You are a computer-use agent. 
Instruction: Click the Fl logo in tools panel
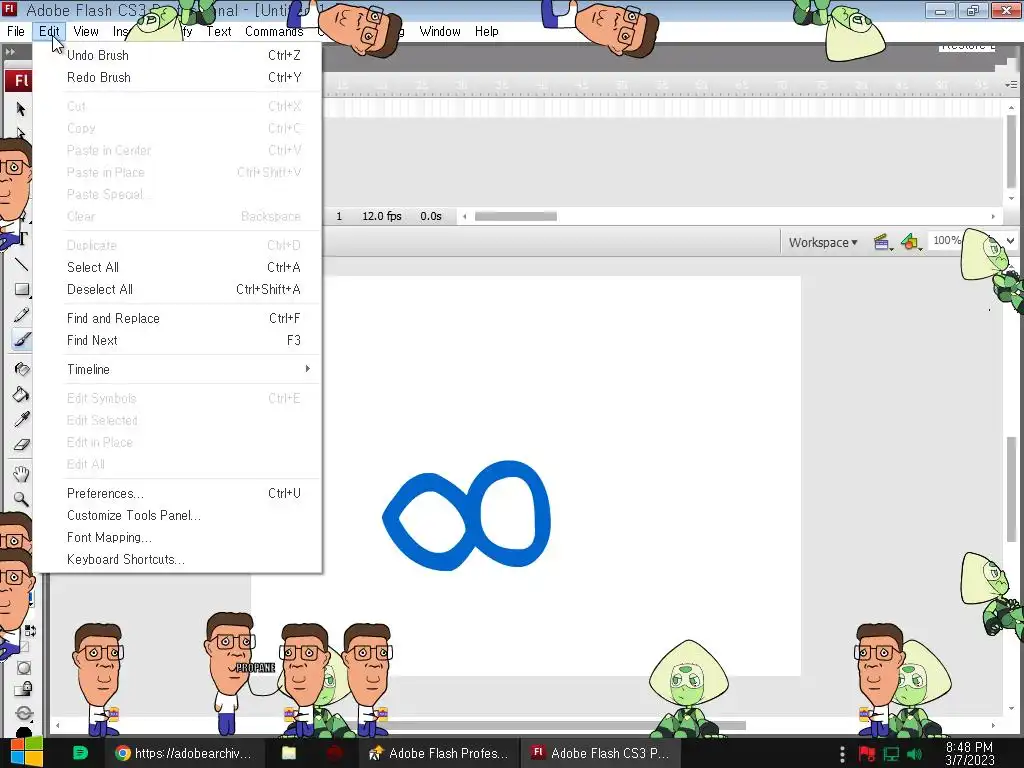[20, 80]
